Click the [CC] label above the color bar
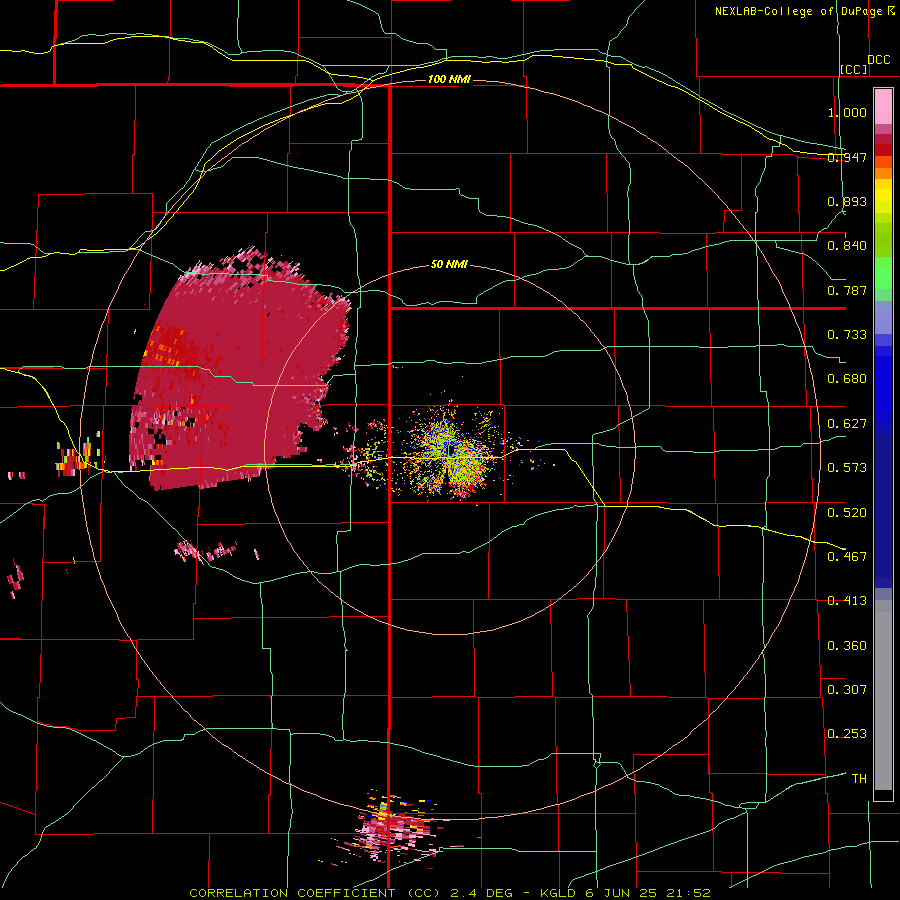The image size is (900, 900). [854, 69]
